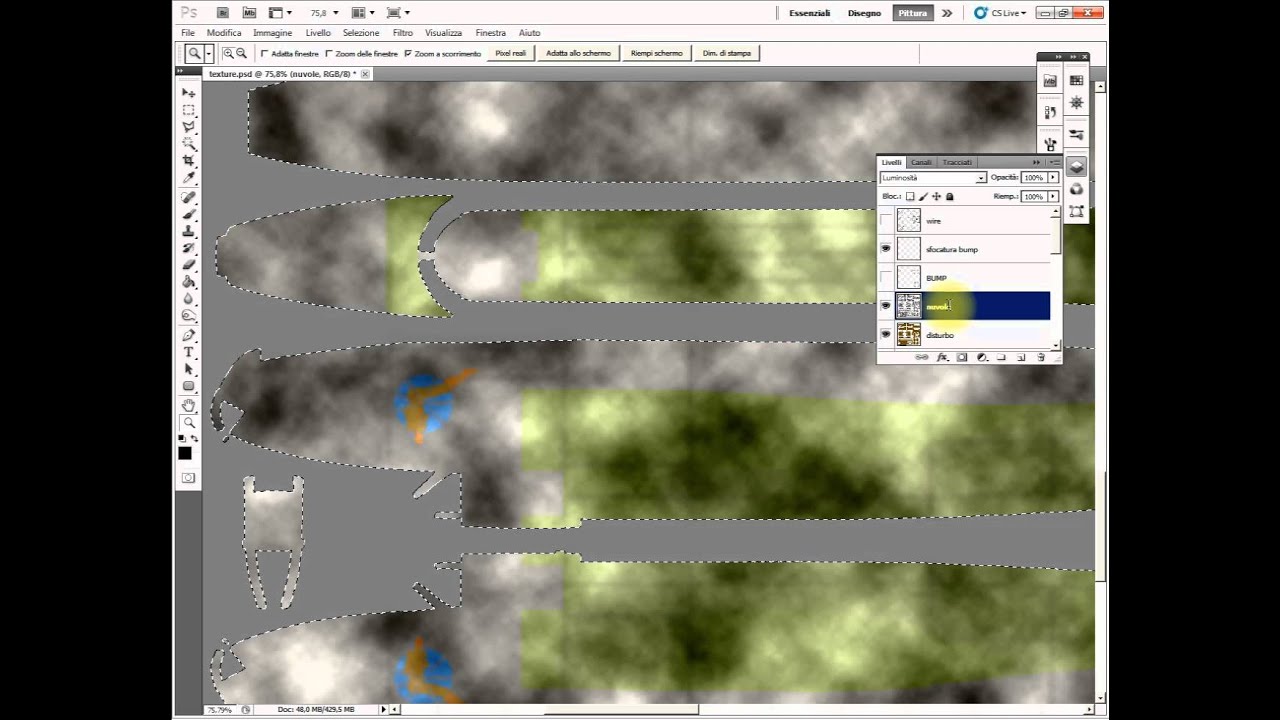The height and width of the screenshot is (720, 1280).
Task: Open the Filtro menu
Action: coord(403,33)
